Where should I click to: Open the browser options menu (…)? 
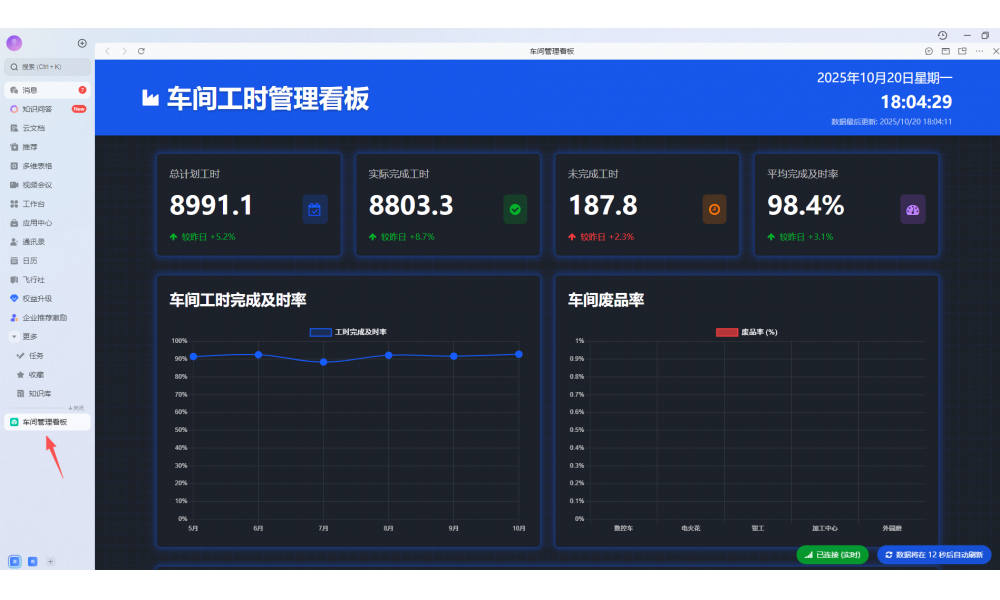click(x=977, y=50)
